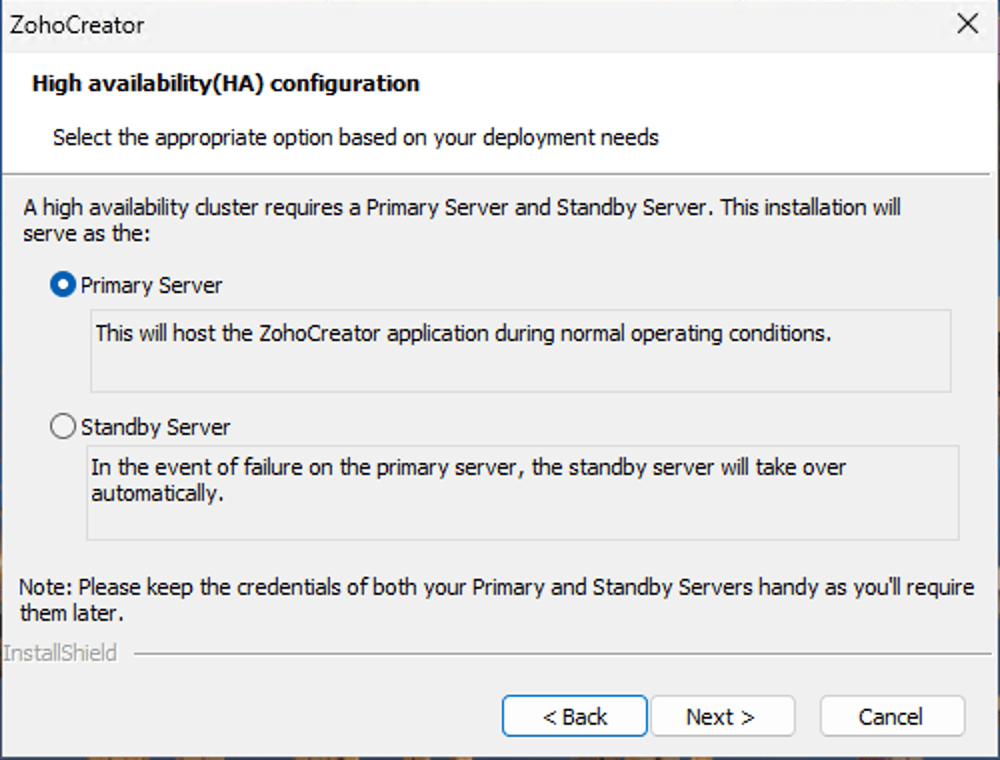
Task: Click the InstallShield label
Action: point(60,654)
